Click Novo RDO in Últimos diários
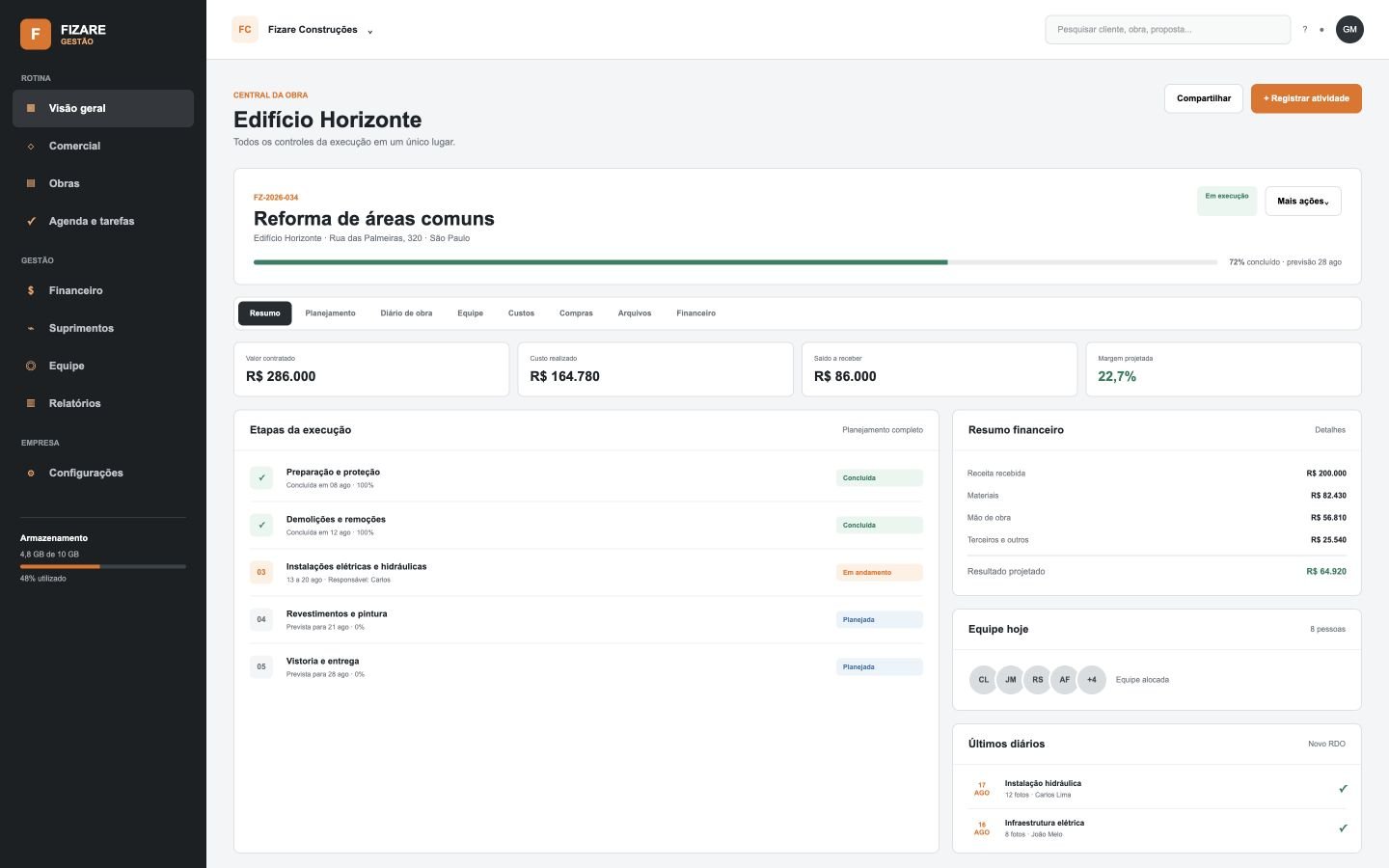Screen dimensions: 1389x868 pos(1326,744)
